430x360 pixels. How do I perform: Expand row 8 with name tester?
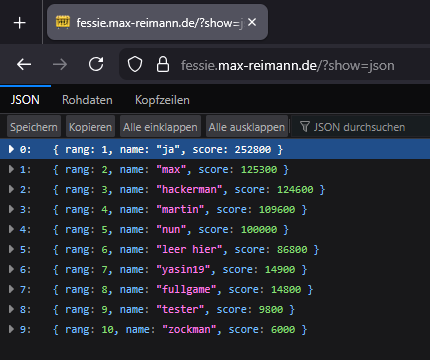11,309
